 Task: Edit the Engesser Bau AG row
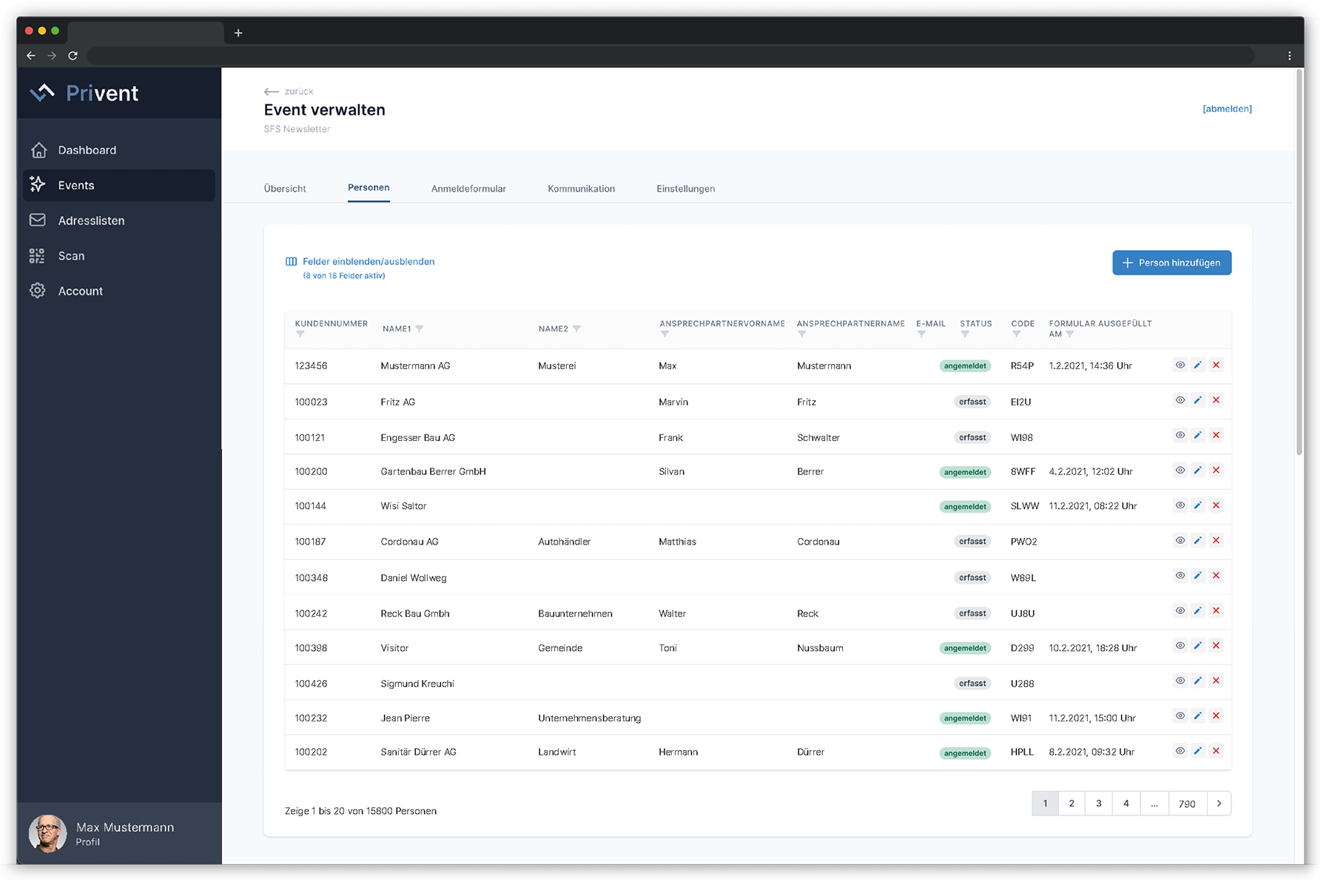point(1198,435)
